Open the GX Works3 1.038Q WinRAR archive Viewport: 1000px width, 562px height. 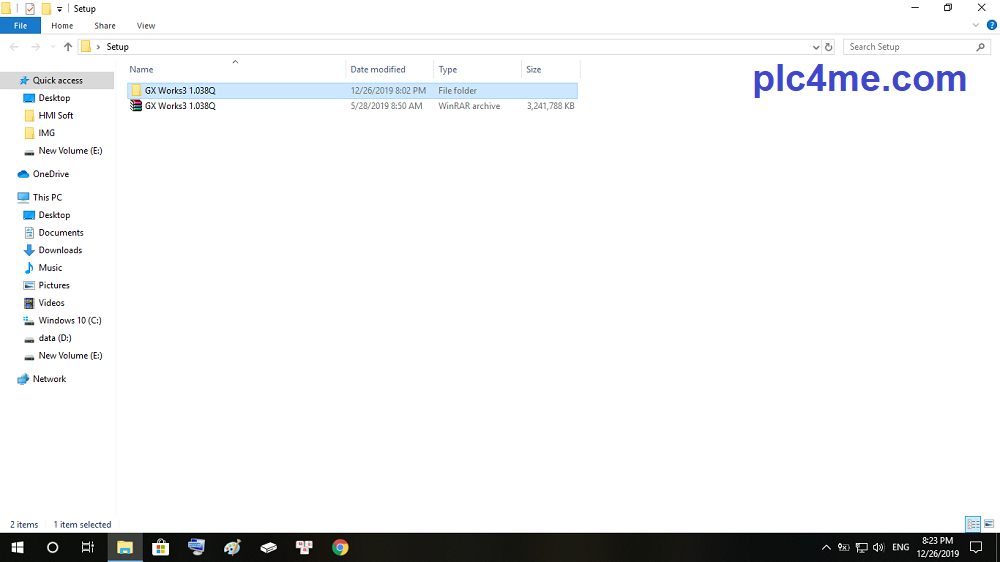[179, 106]
